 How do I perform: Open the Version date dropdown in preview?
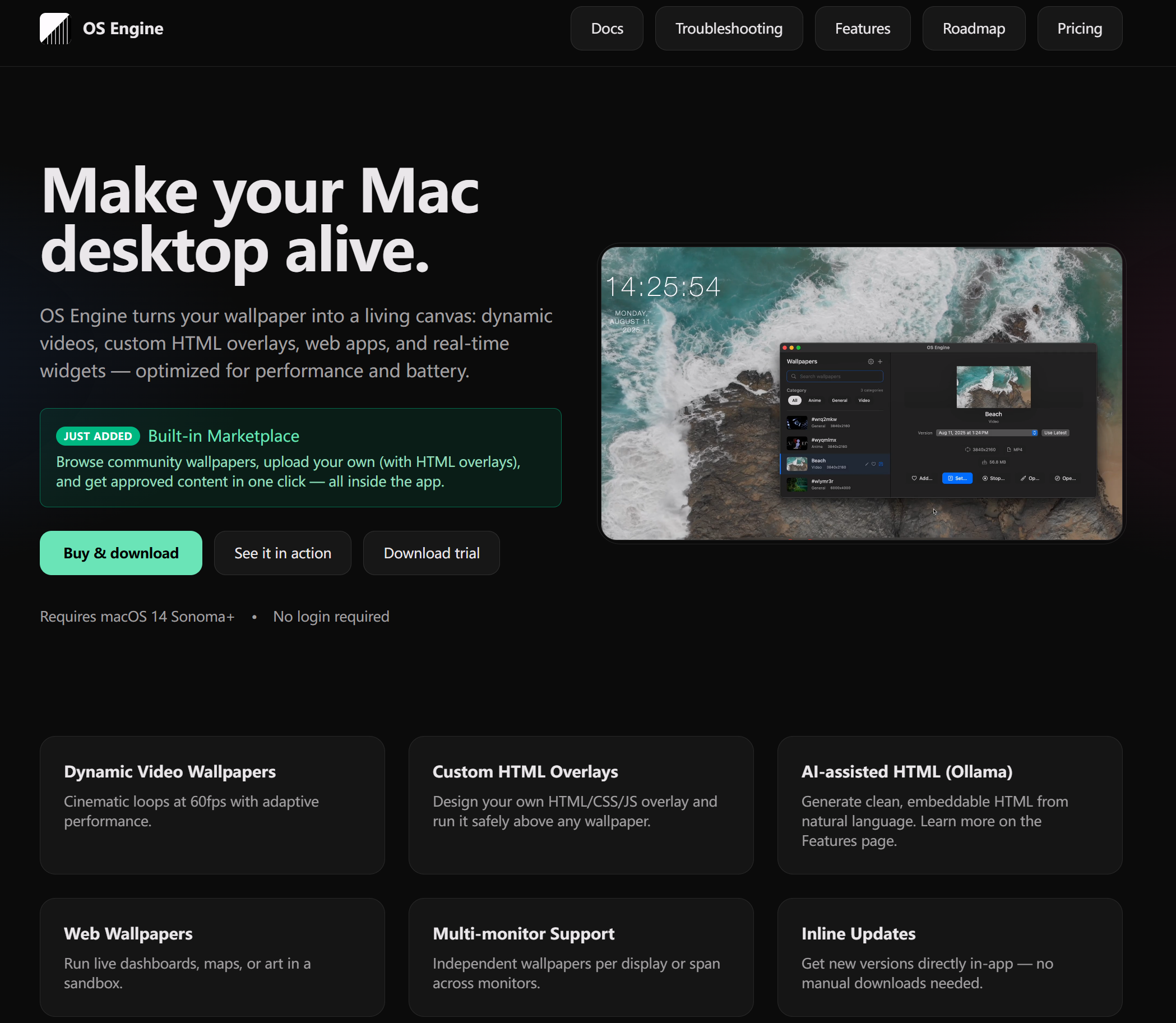987,433
